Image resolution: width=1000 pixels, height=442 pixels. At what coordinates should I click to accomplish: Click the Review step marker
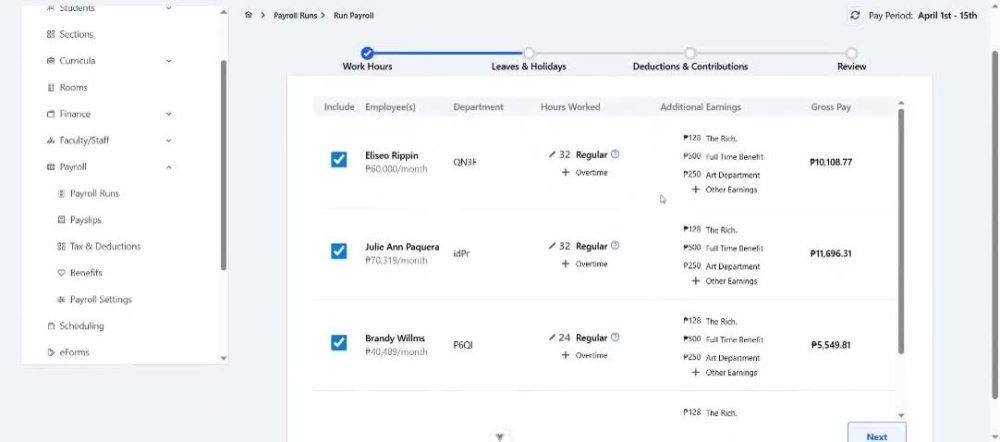(x=851, y=53)
